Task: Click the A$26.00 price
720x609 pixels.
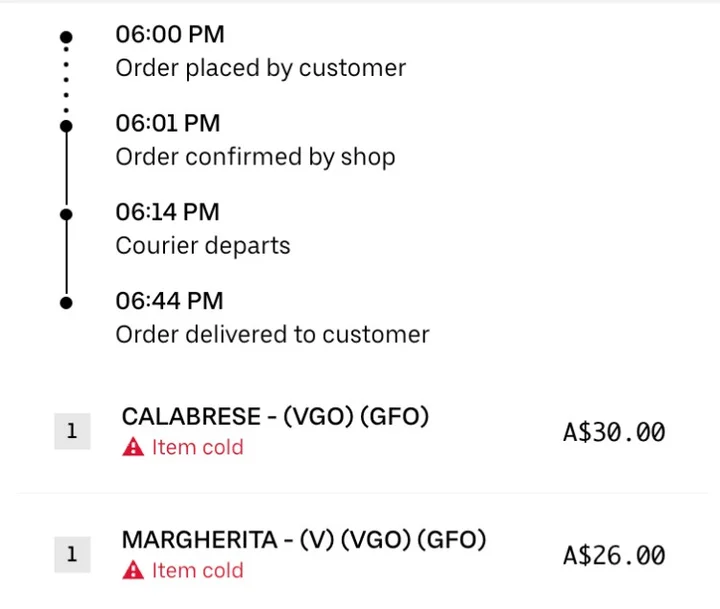Action: pyautogui.click(x=614, y=555)
